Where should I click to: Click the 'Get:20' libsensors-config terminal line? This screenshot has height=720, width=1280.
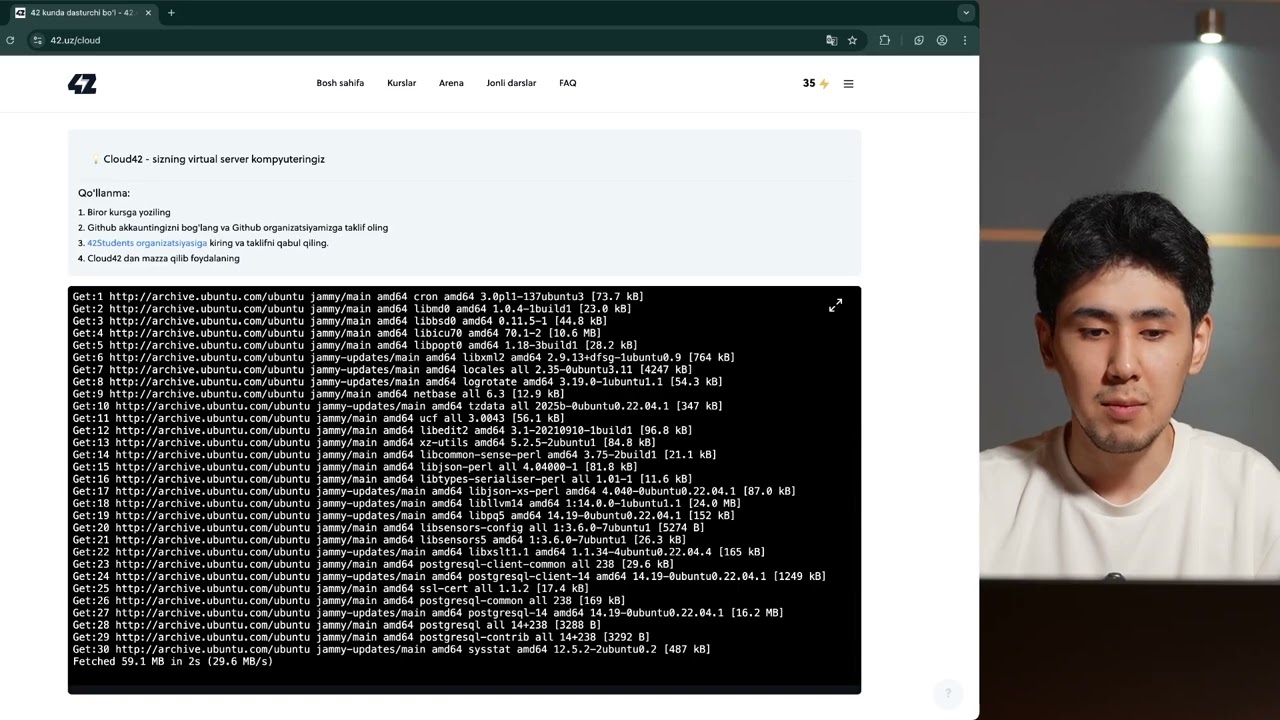[388, 528]
